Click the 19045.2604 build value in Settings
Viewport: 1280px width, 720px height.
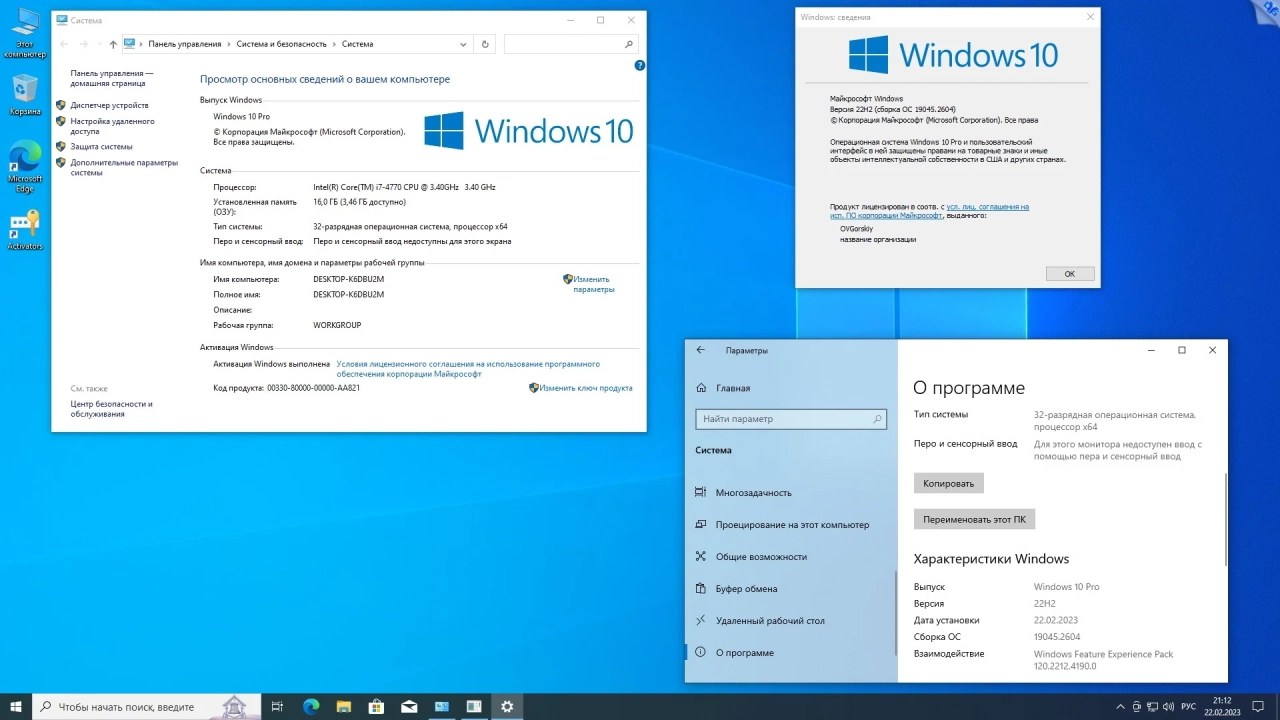click(x=1057, y=637)
